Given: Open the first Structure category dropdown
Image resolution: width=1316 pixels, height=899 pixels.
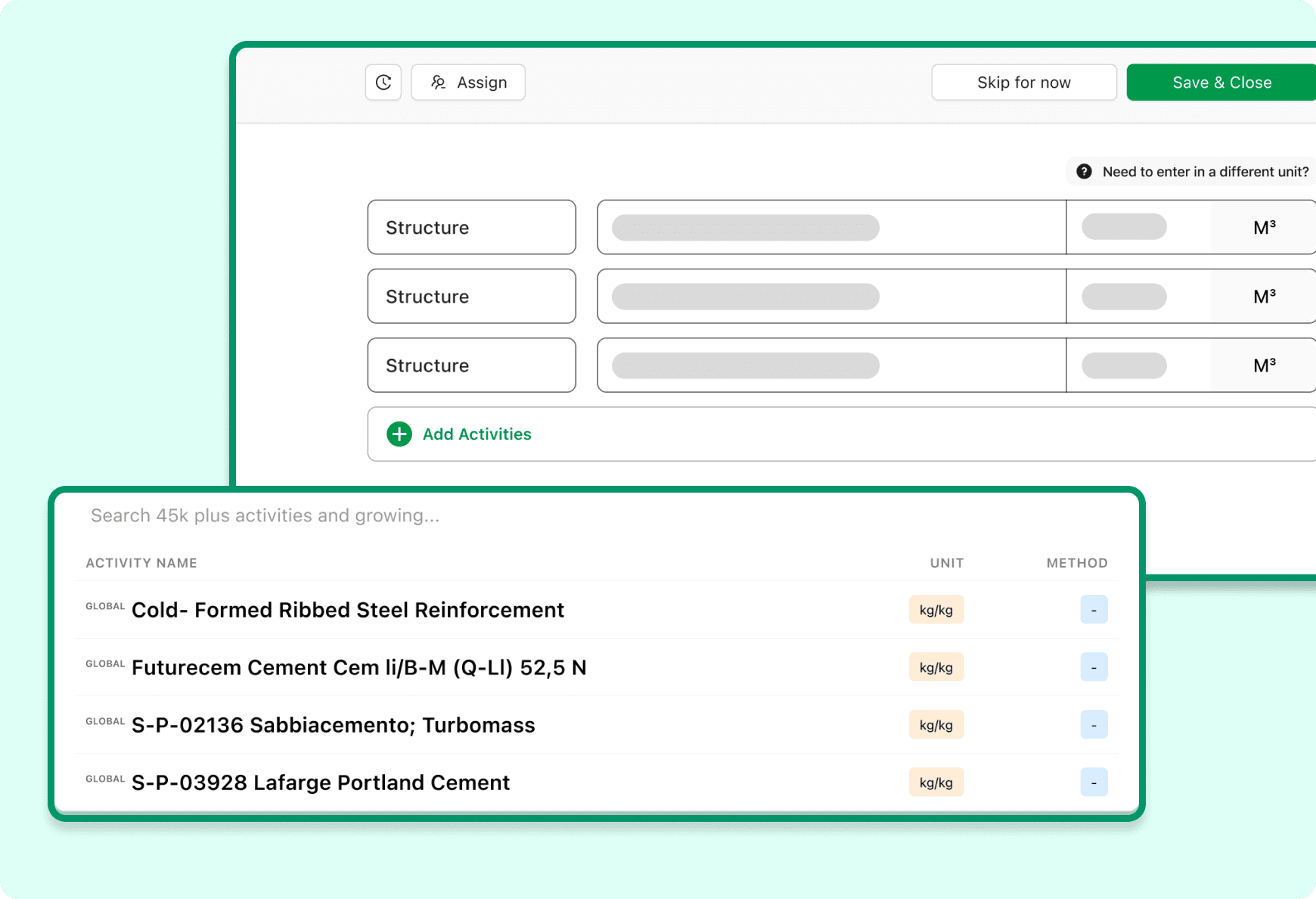Looking at the screenshot, I should click(471, 228).
